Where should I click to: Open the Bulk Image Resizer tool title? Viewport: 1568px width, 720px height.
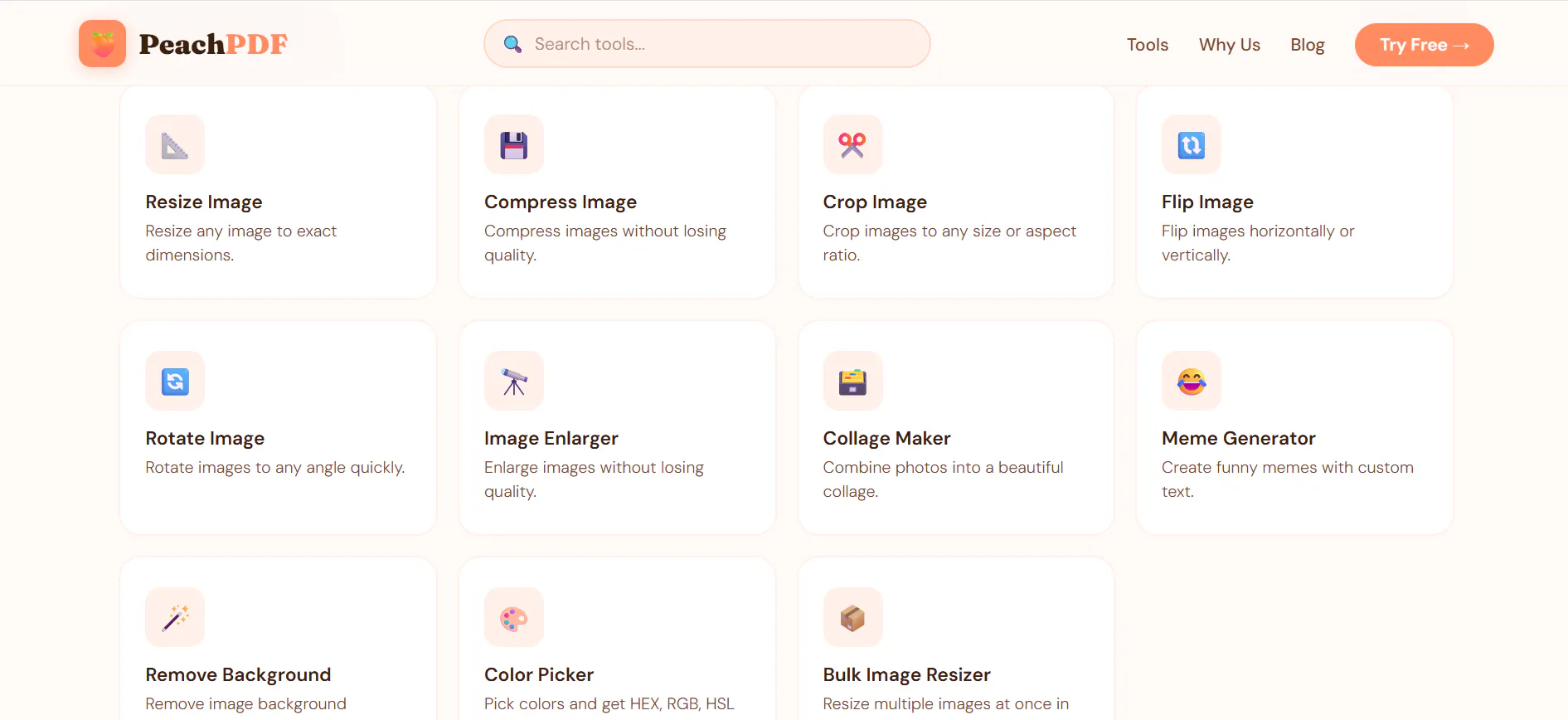pyautogui.click(x=907, y=675)
